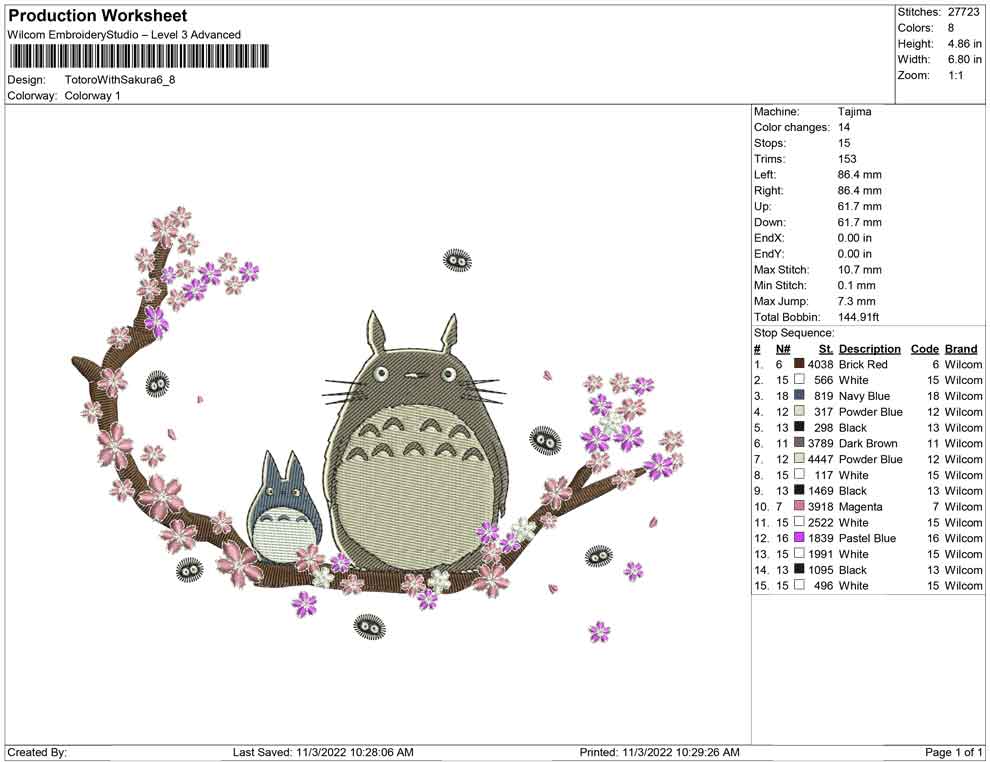Select the Pastel Blue purple swatch
Screen dimensions: 990x762
[x=799, y=537]
